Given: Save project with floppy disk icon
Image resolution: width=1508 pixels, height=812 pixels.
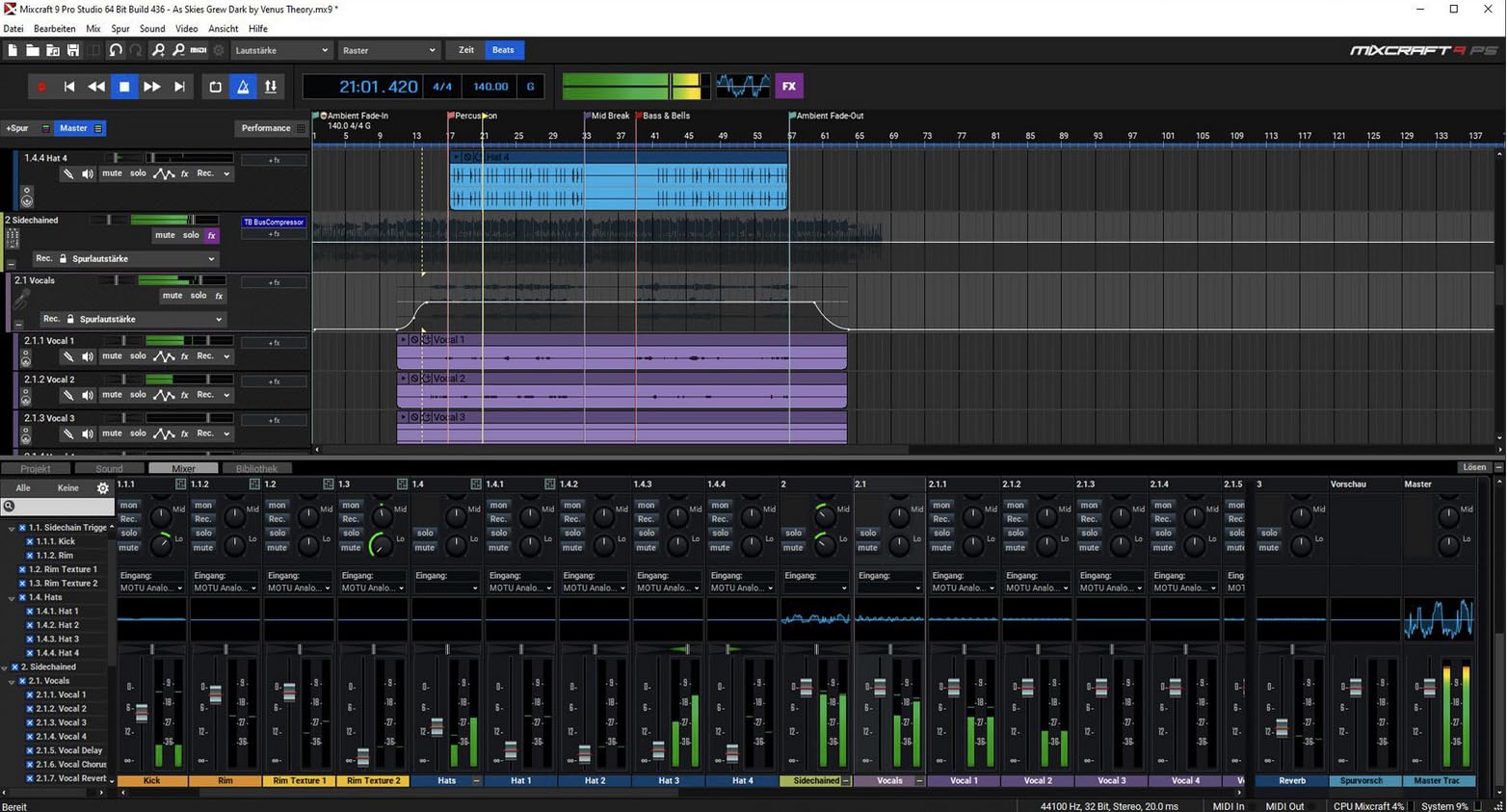Looking at the screenshot, I should (73, 50).
